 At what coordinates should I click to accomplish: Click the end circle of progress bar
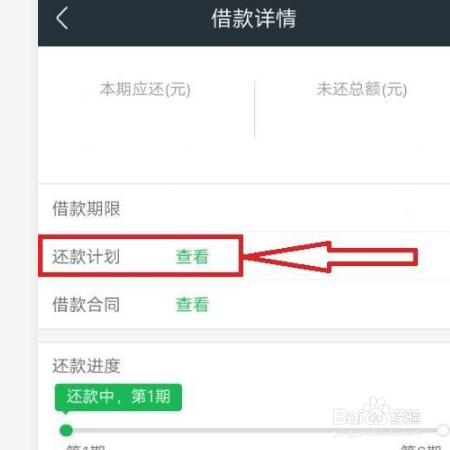click(x=443, y=430)
